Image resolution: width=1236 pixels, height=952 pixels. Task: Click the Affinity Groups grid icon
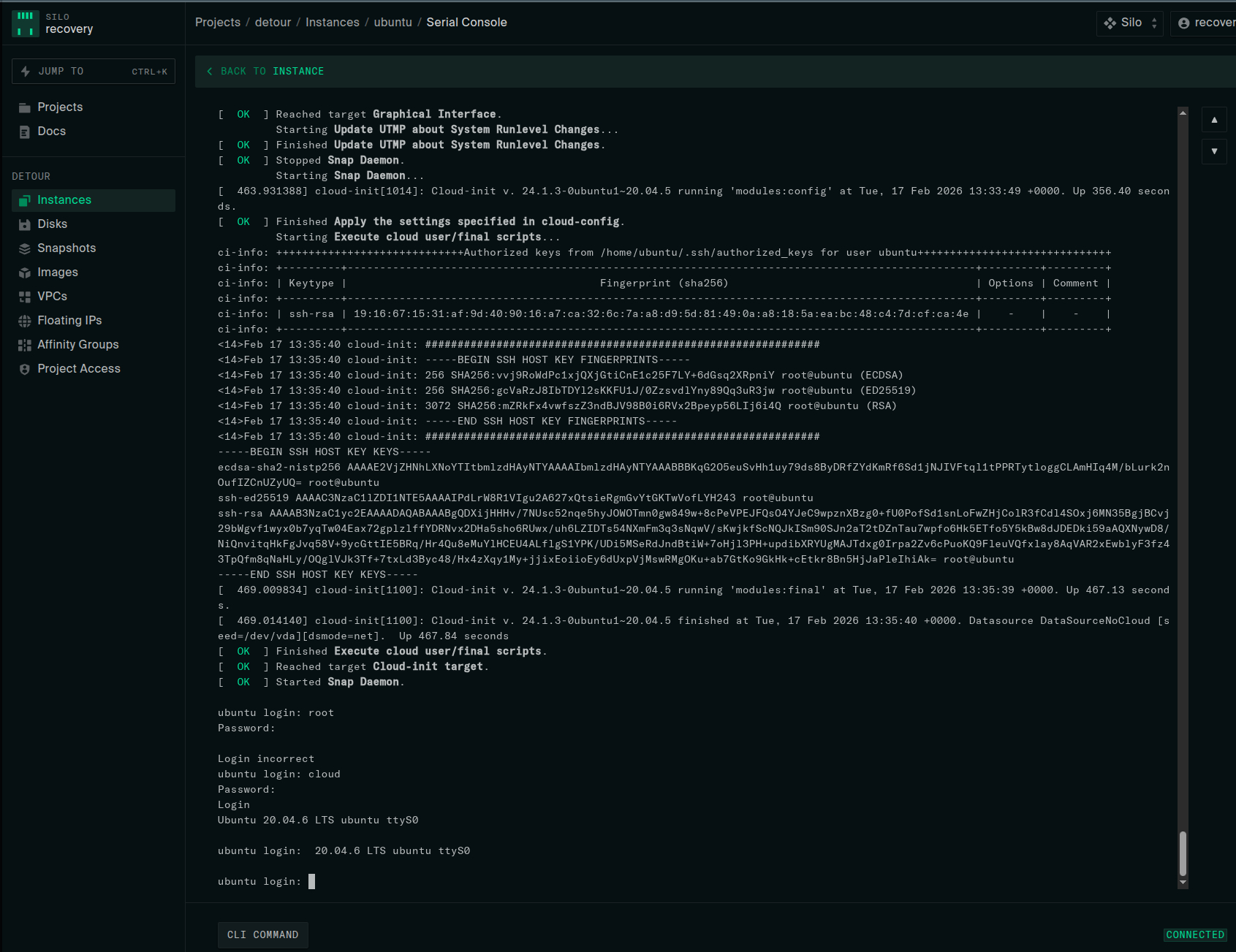pyautogui.click(x=25, y=345)
